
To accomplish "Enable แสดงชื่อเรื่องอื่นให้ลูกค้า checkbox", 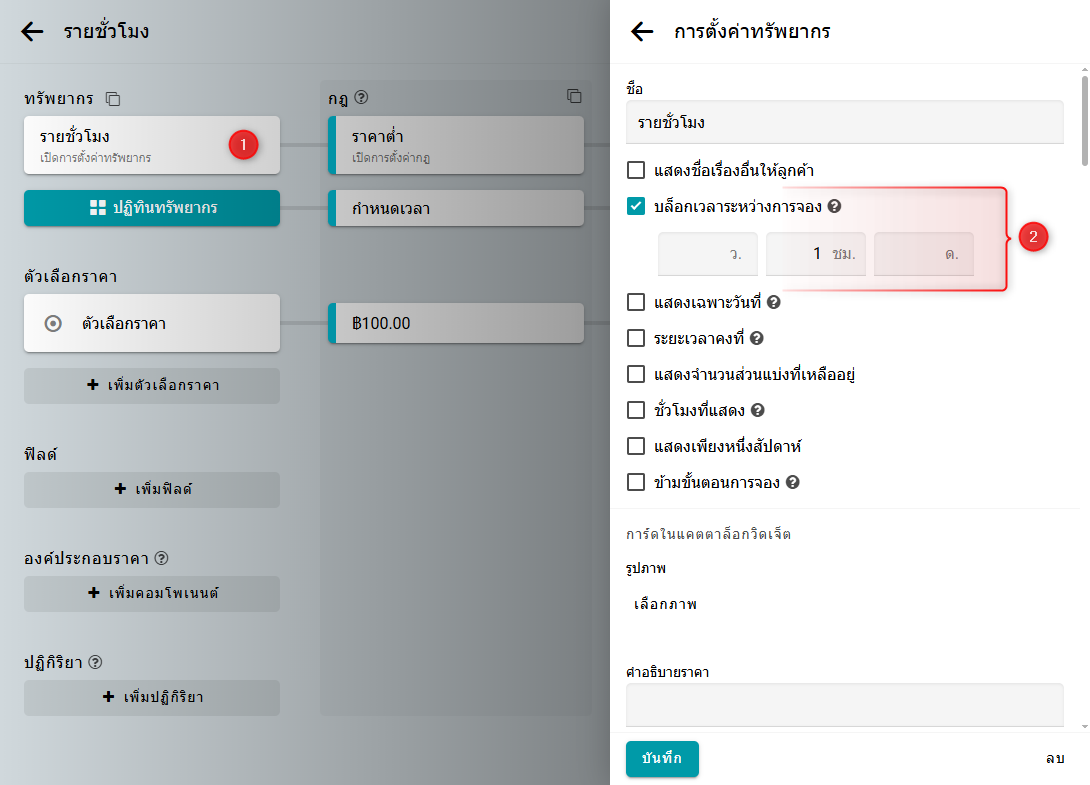I will (636, 171).
